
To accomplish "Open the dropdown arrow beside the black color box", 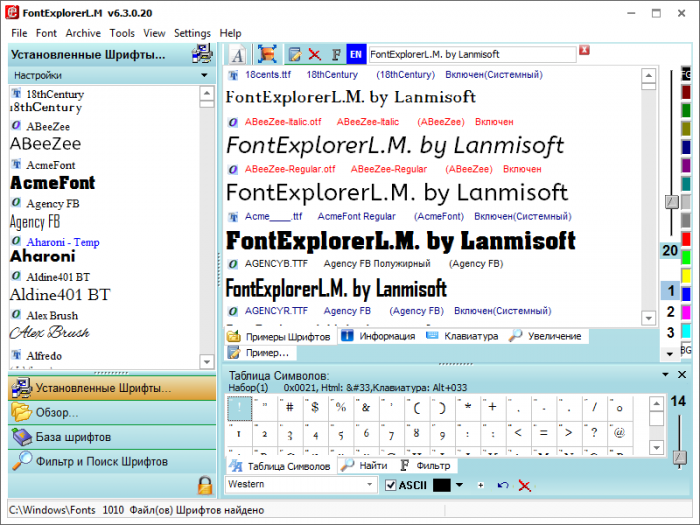I will [x=459, y=485].
